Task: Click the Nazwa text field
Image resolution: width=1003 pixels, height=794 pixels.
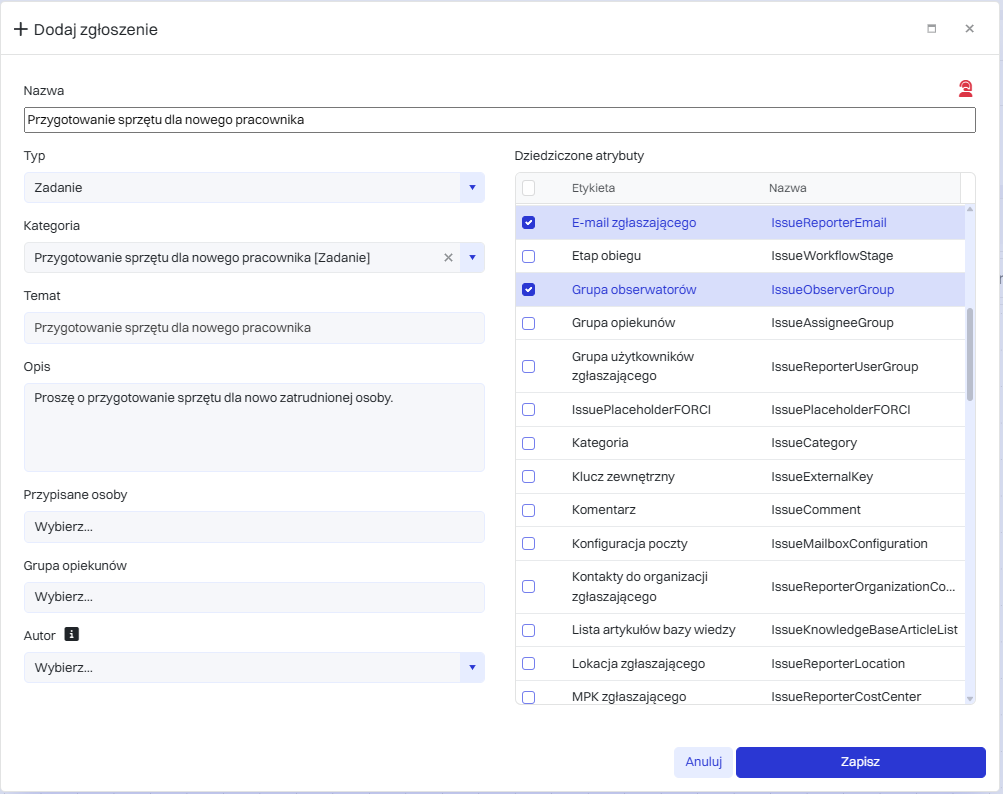Action: click(500, 120)
